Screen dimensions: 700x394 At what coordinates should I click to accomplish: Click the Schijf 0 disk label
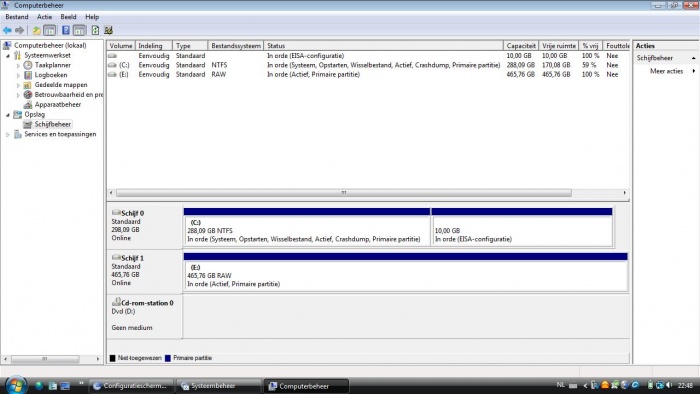[x=132, y=213]
